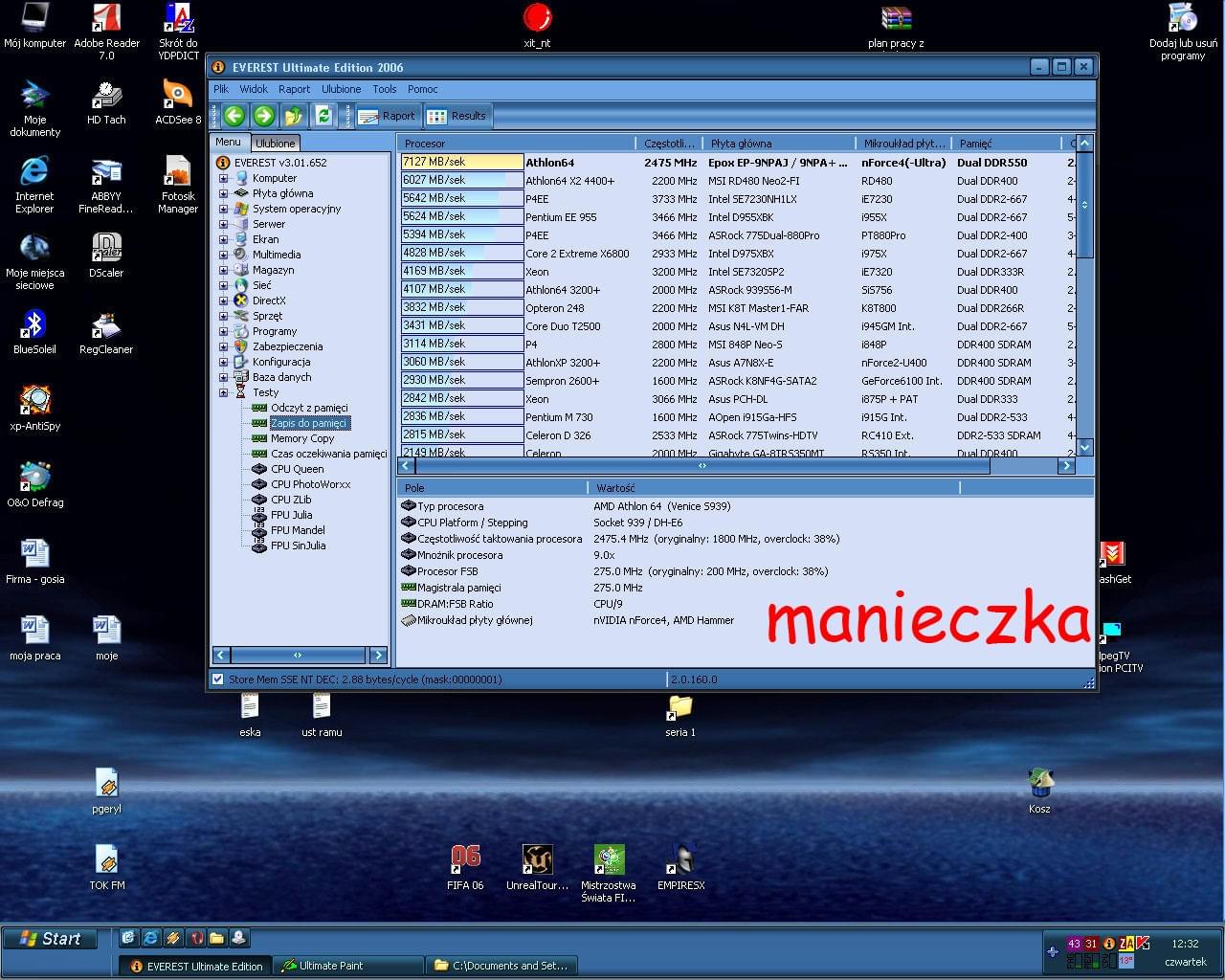This screenshot has height=980, width=1225.
Task: Open the Plik menu
Action: (x=221, y=89)
